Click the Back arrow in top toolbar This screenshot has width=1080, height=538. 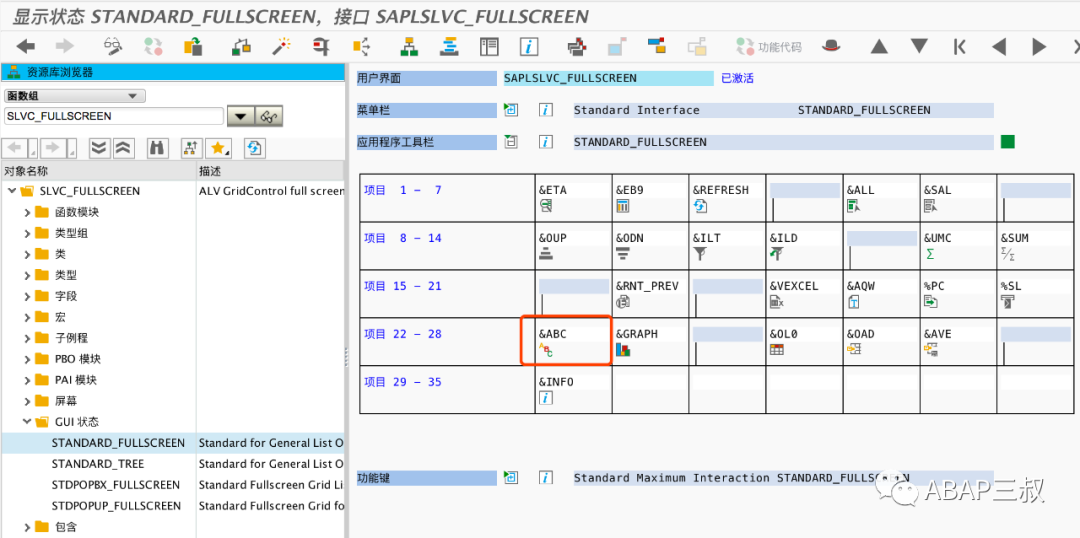[x=25, y=47]
